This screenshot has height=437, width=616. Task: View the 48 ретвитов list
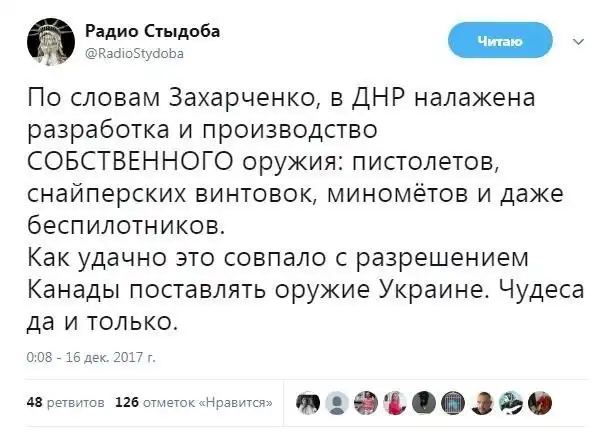coord(64,402)
